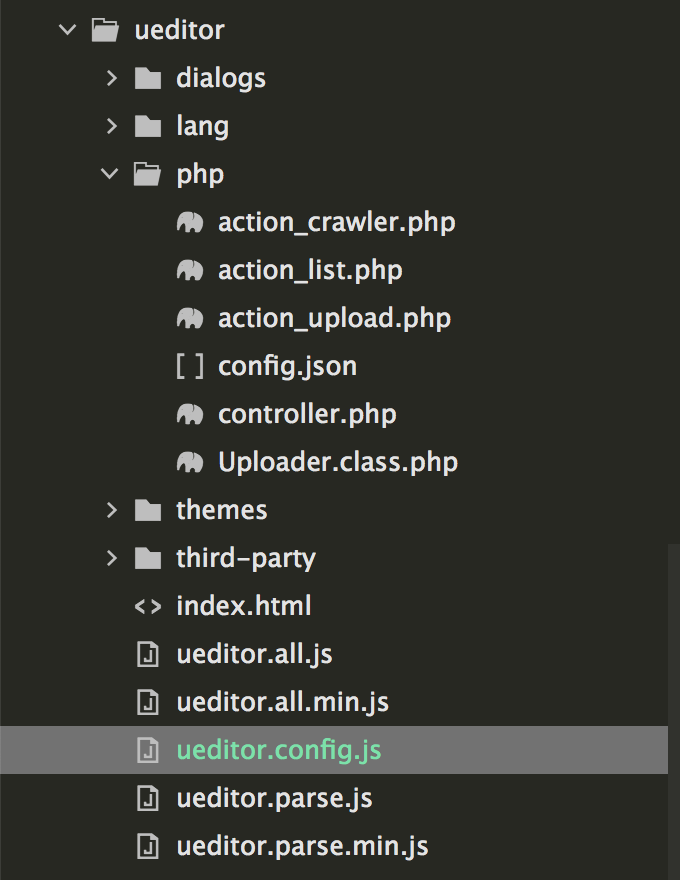Select the highlighted ueditor.config.js file
The width and height of the screenshot is (680, 880).
(278, 750)
